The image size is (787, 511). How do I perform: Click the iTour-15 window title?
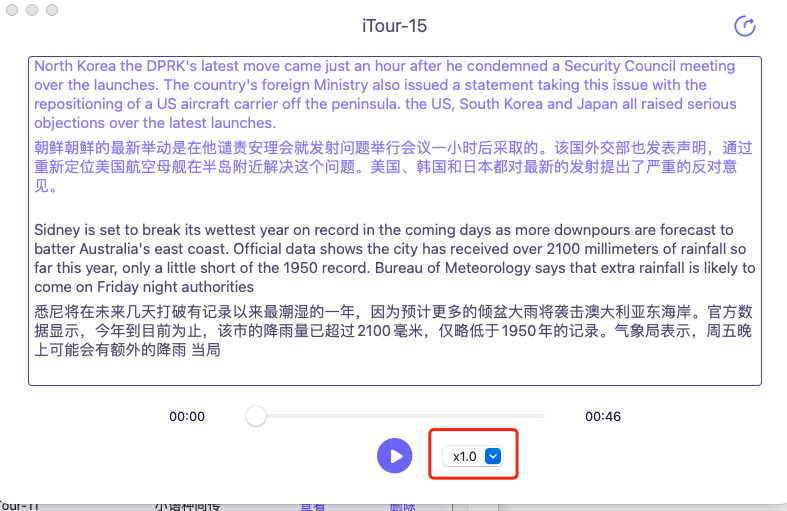click(393, 25)
